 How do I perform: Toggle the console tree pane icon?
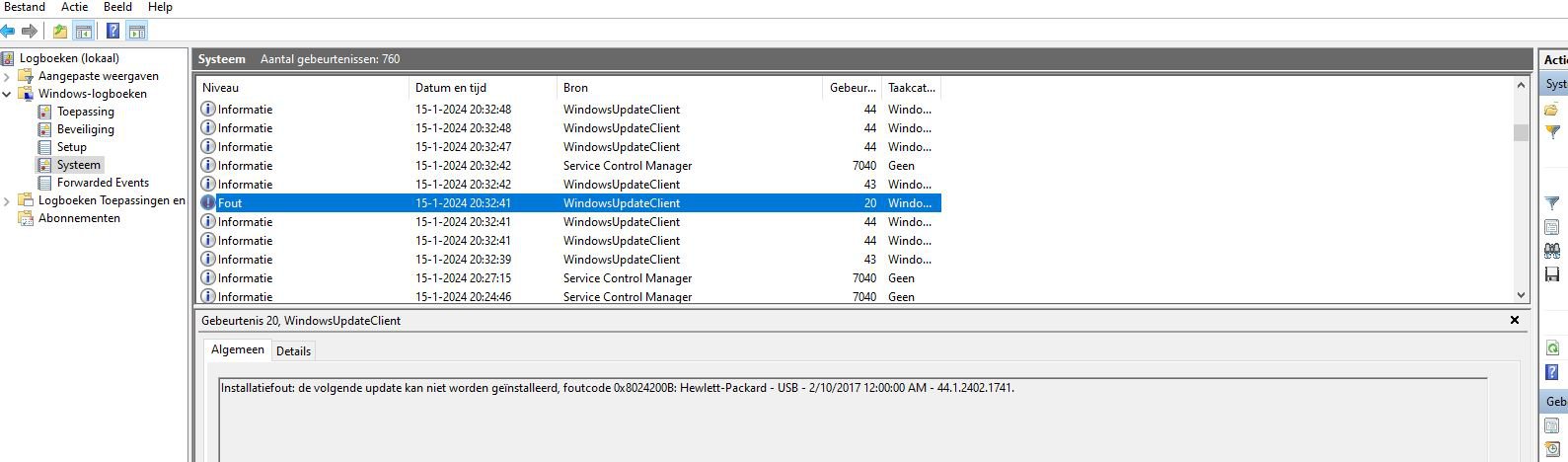84,32
